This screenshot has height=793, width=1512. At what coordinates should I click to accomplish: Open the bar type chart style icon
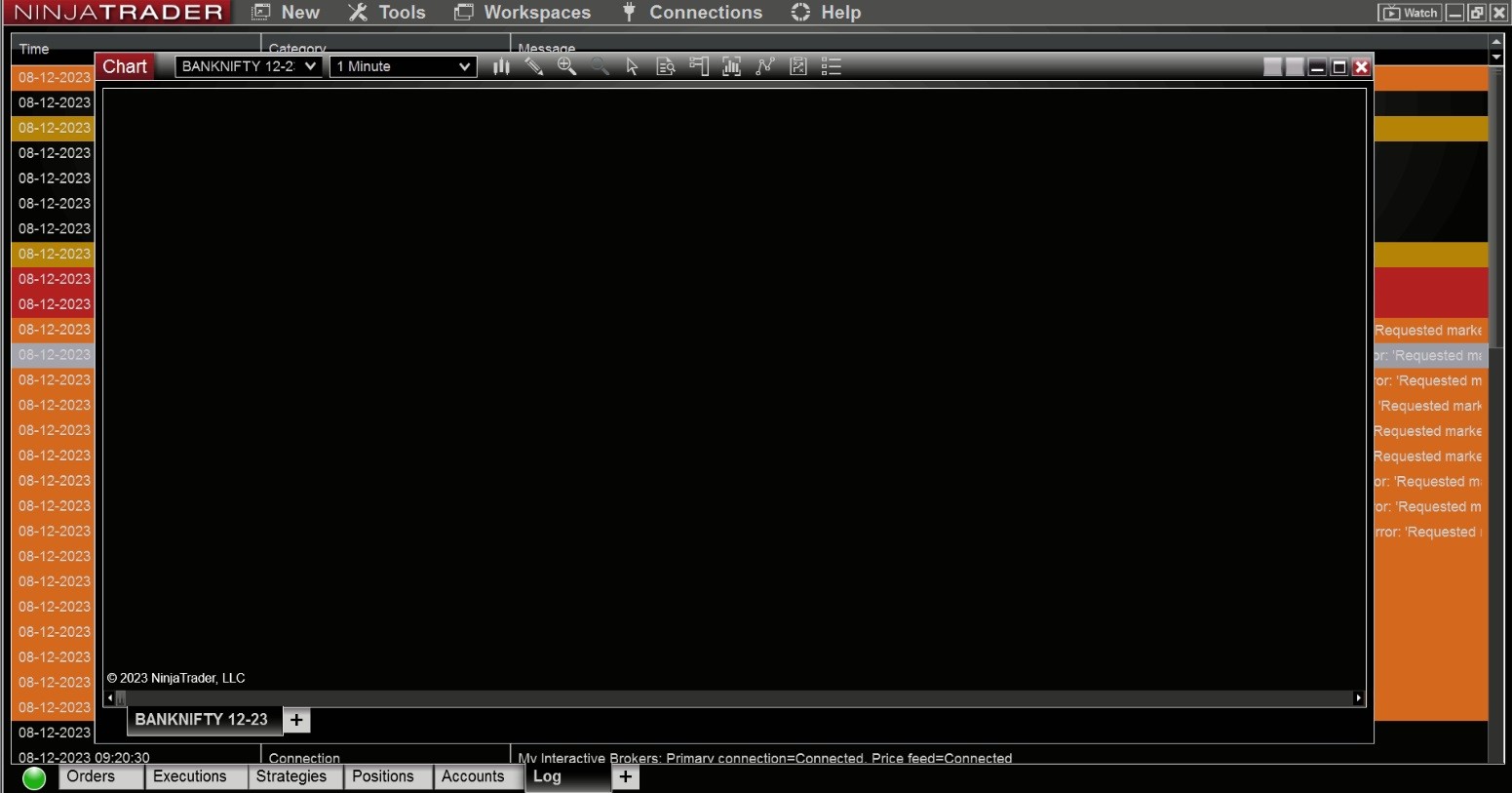[x=501, y=66]
